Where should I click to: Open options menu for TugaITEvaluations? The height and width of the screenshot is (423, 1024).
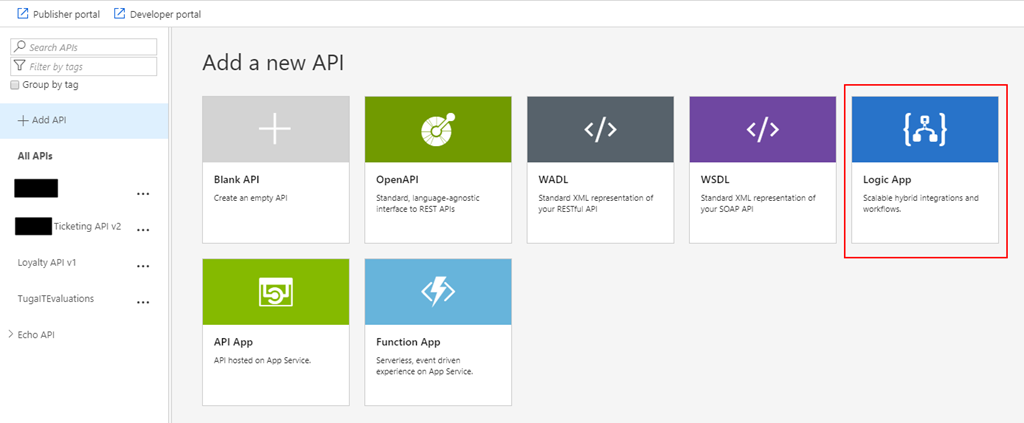pyautogui.click(x=143, y=302)
